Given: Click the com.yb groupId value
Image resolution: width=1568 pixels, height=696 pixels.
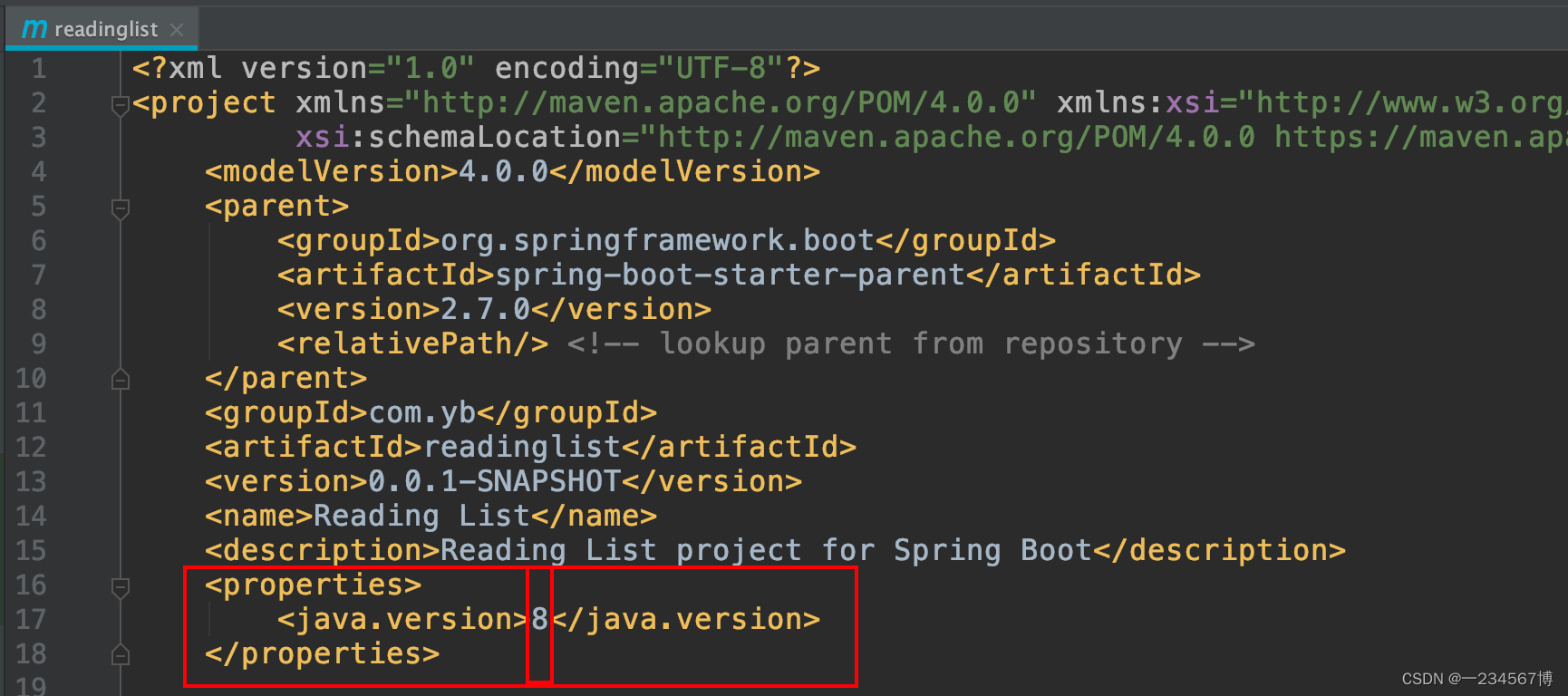Looking at the screenshot, I should (421, 413).
